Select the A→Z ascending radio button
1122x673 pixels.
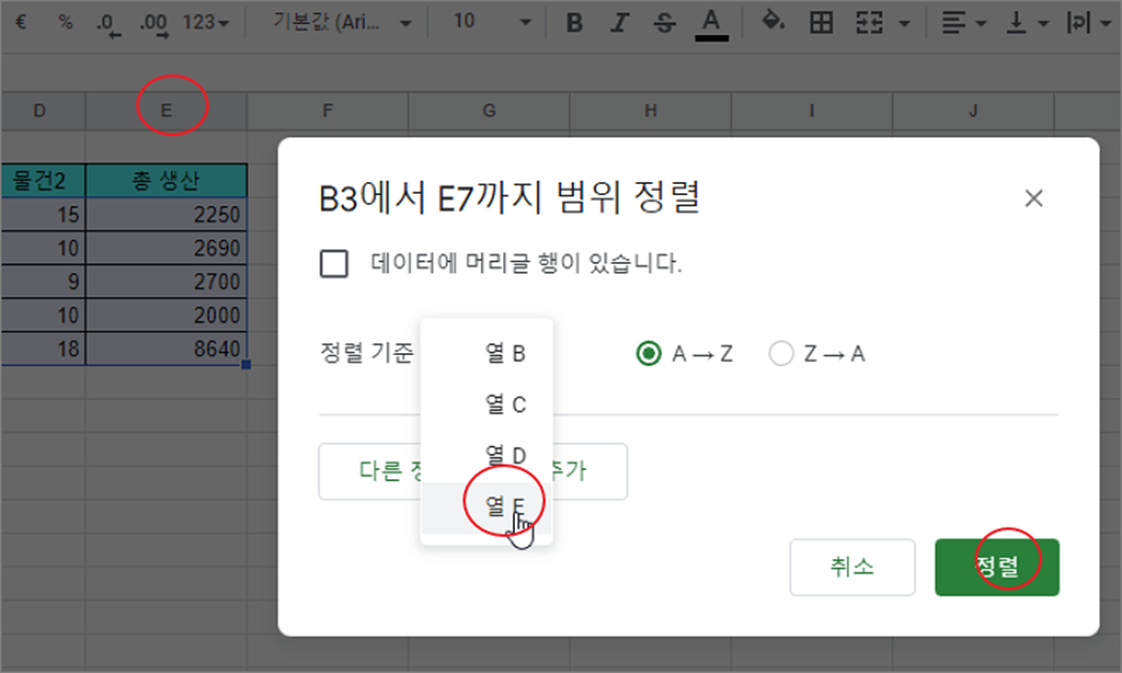[648, 353]
